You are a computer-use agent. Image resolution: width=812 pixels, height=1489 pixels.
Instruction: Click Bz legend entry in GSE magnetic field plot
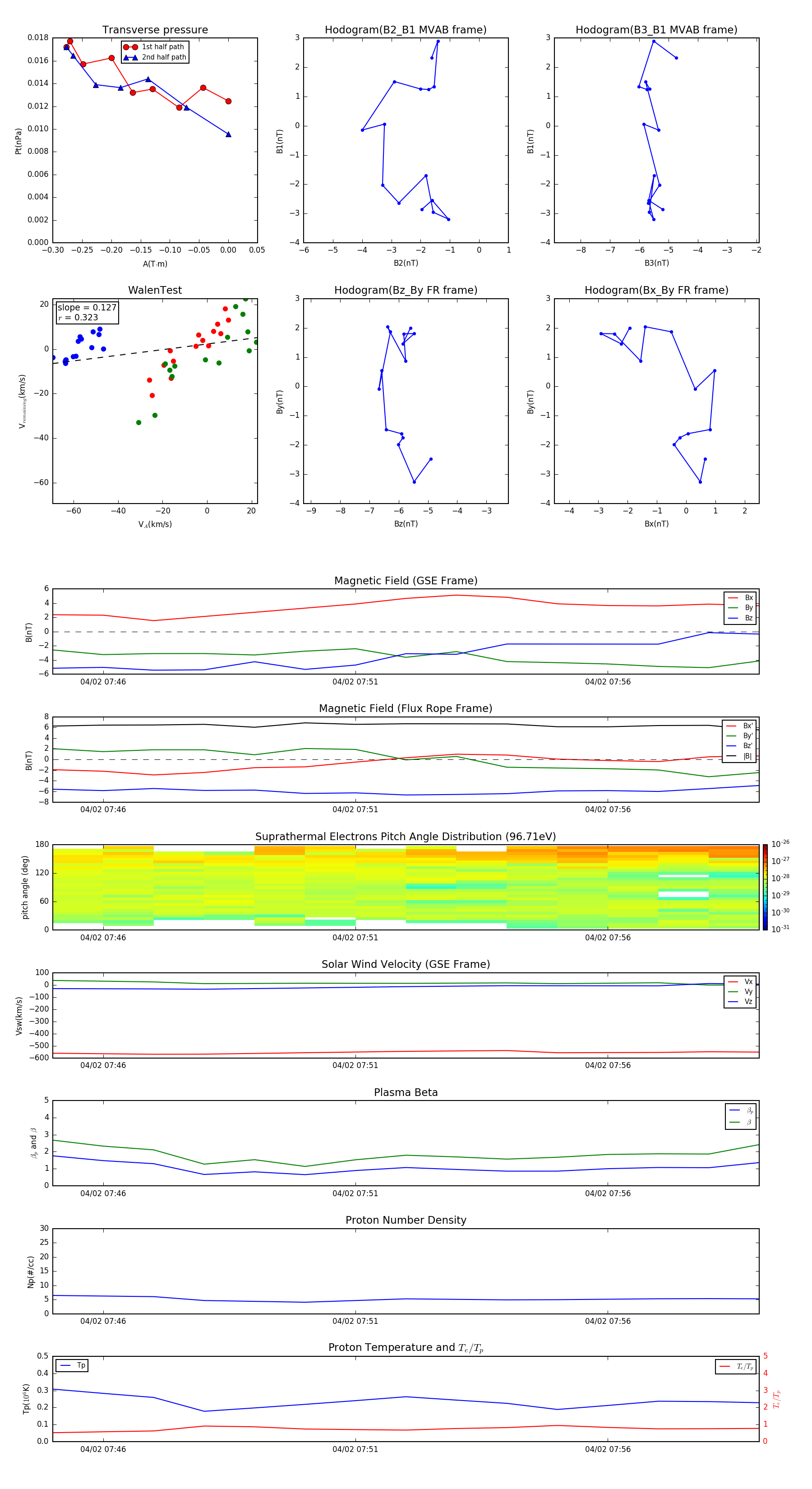tap(740, 618)
